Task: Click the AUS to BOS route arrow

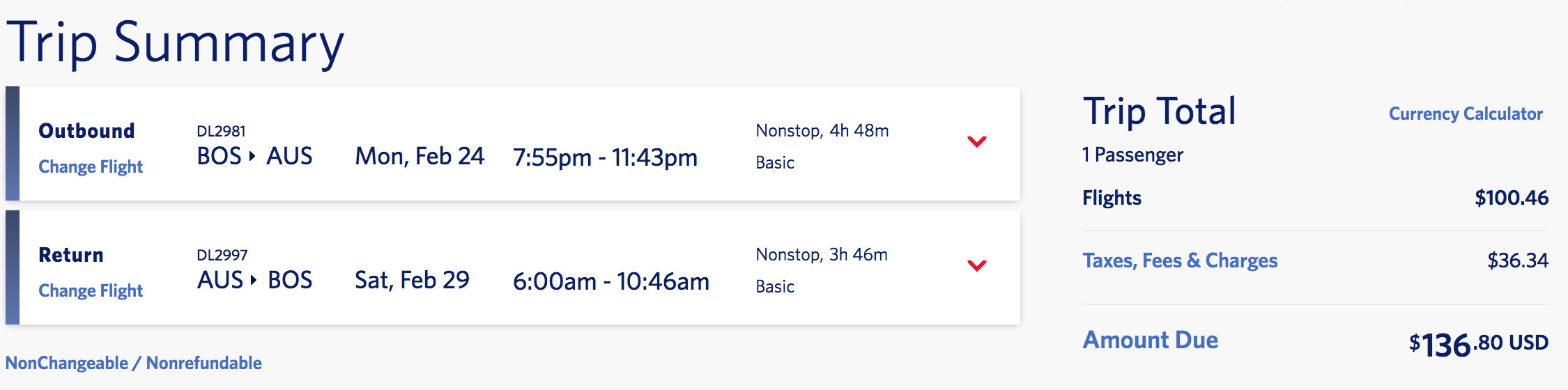Action: 254,280
